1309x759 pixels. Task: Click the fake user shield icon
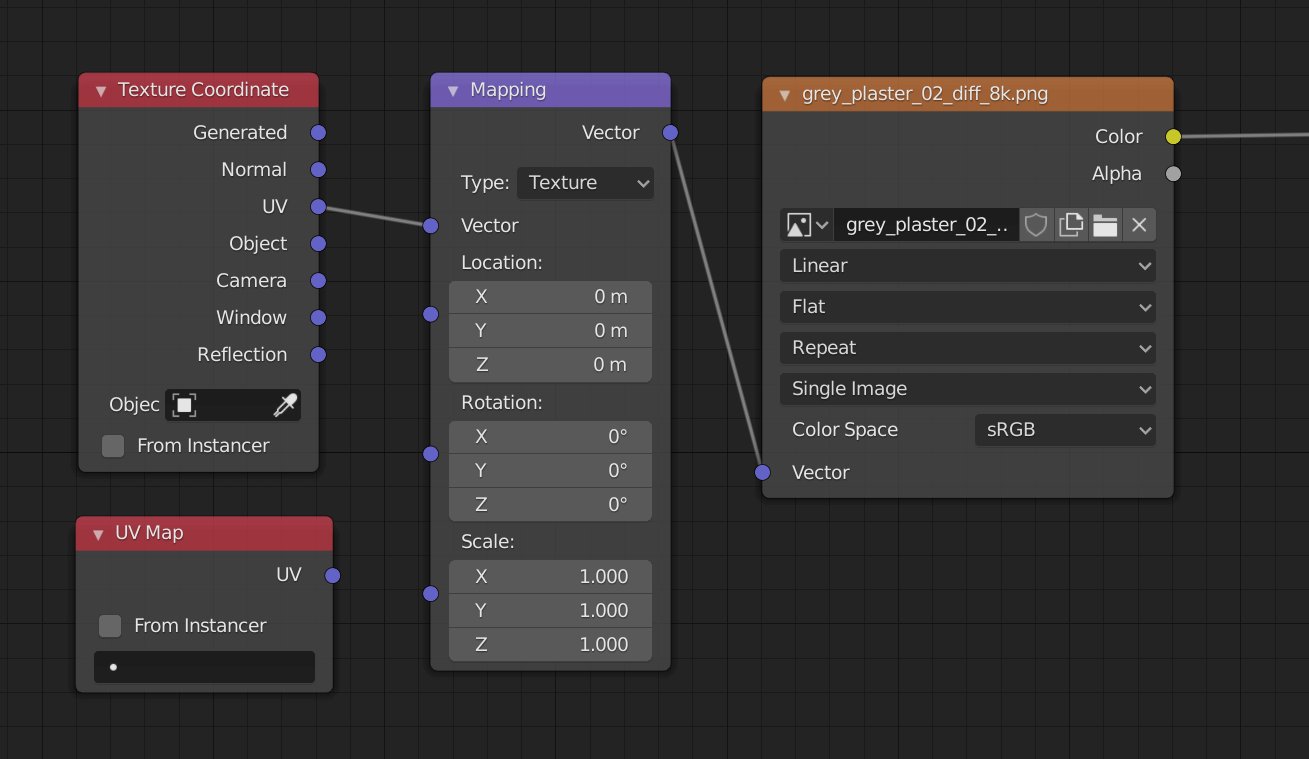point(1036,225)
